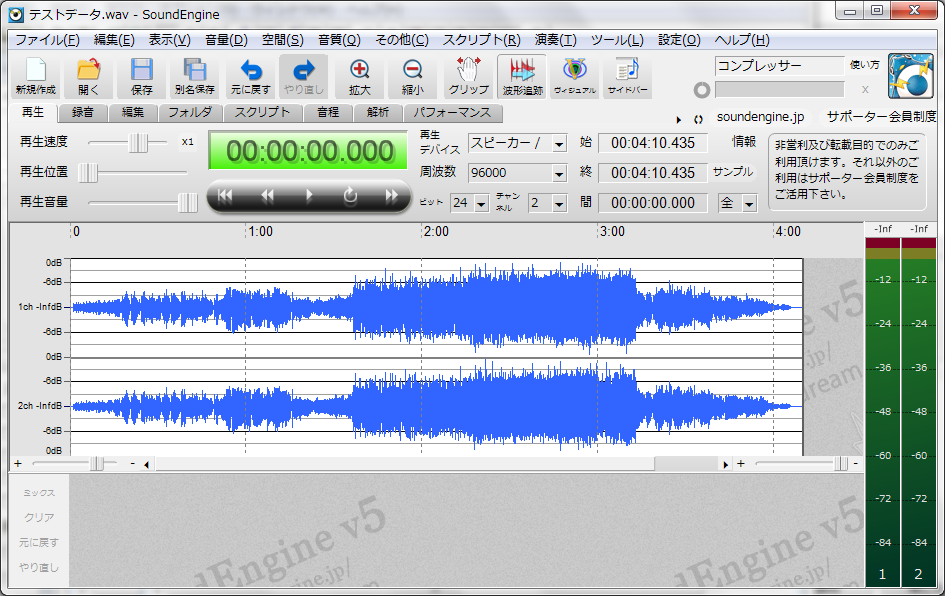945x596 pixels.
Task: Open the スクリプト(R) menu
Action: pyautogui.click(x=482, y=40)
